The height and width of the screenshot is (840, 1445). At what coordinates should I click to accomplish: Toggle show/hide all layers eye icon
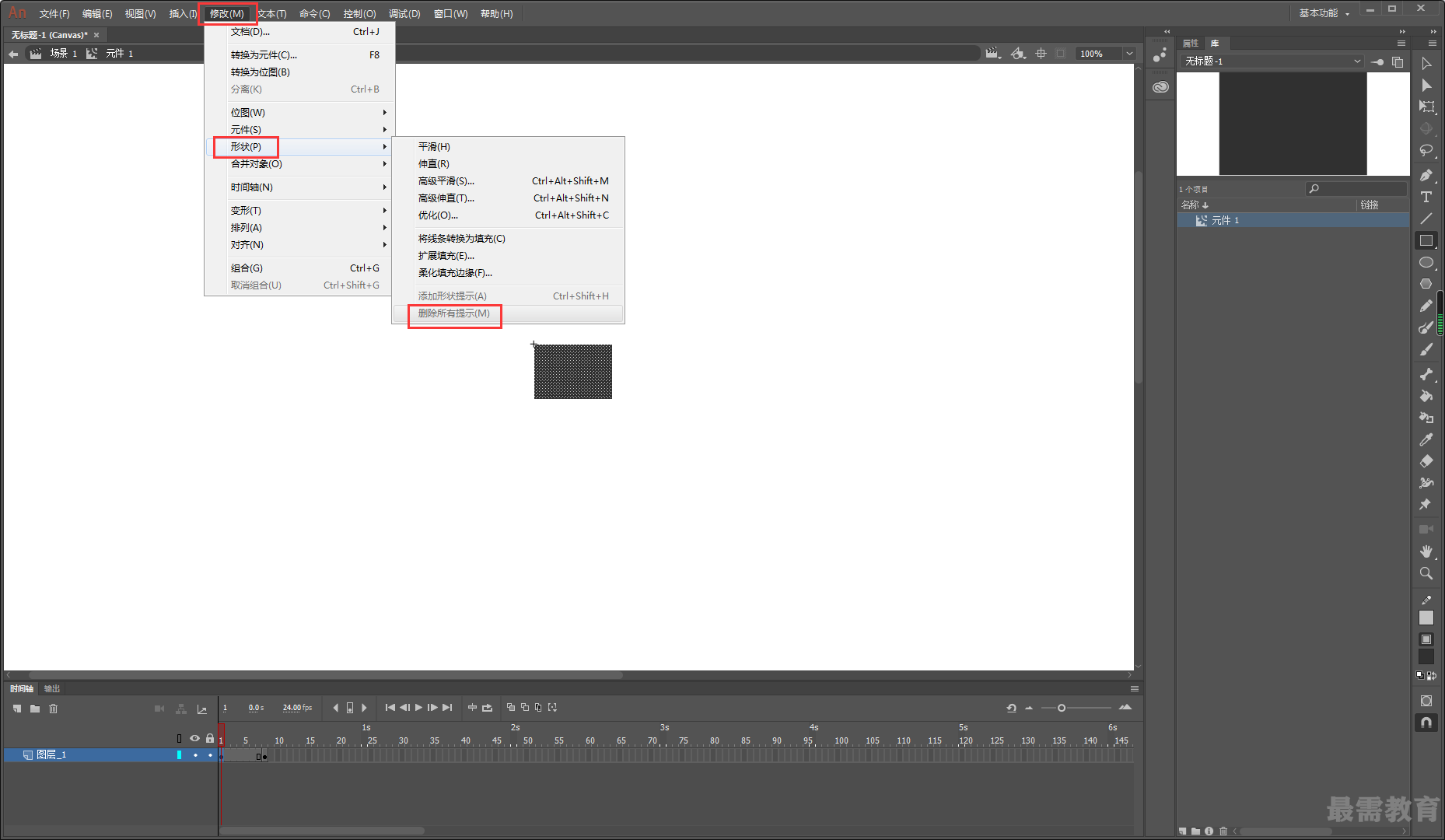coord(194,738)
